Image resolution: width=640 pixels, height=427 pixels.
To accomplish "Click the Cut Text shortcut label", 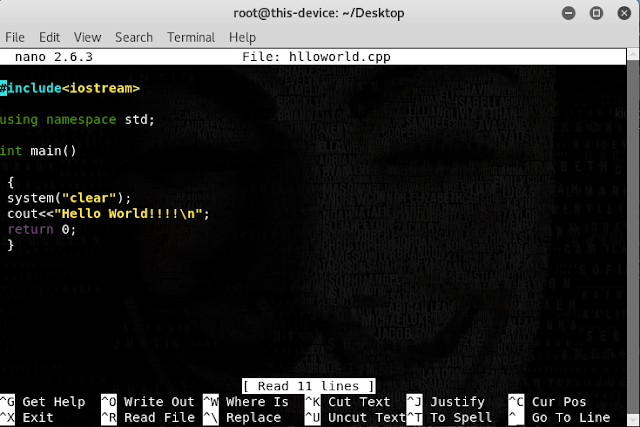I will pos(359,402).
